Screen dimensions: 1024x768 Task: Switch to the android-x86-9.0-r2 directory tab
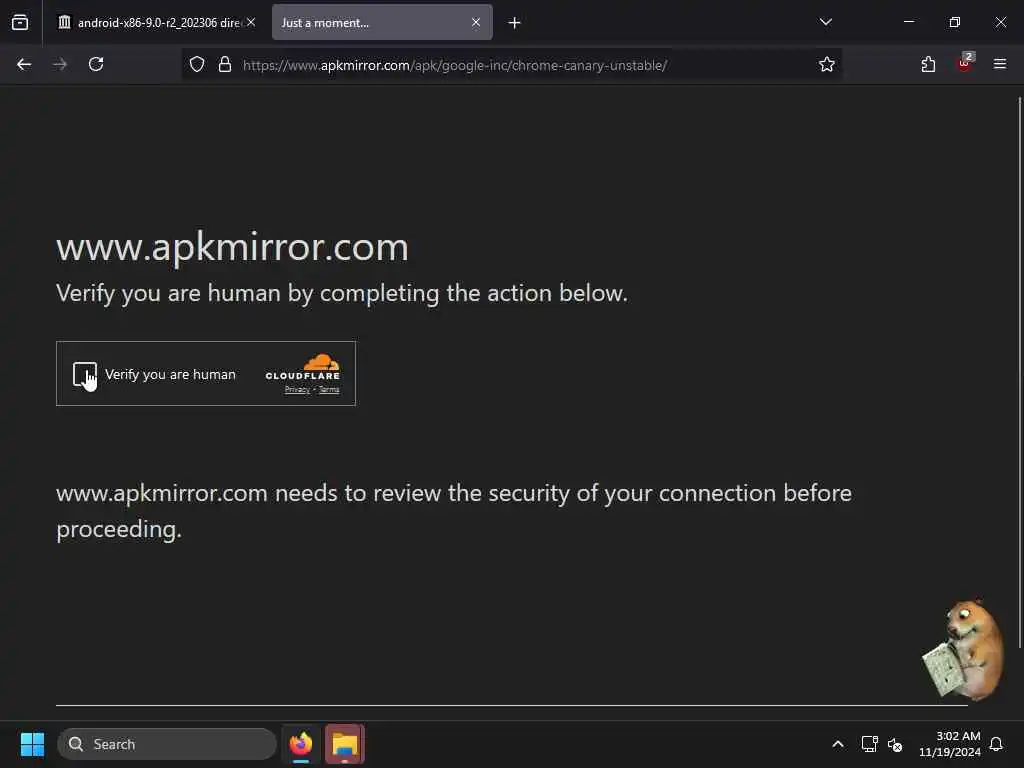(x=157, y=22)
